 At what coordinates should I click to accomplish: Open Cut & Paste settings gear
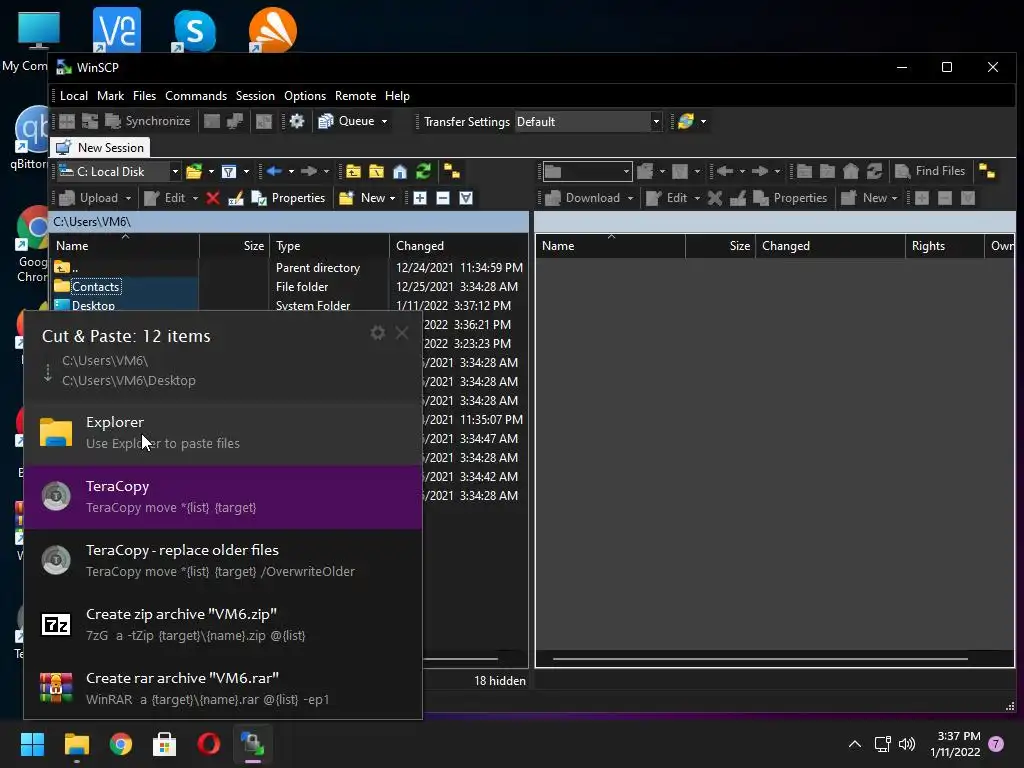377,333
